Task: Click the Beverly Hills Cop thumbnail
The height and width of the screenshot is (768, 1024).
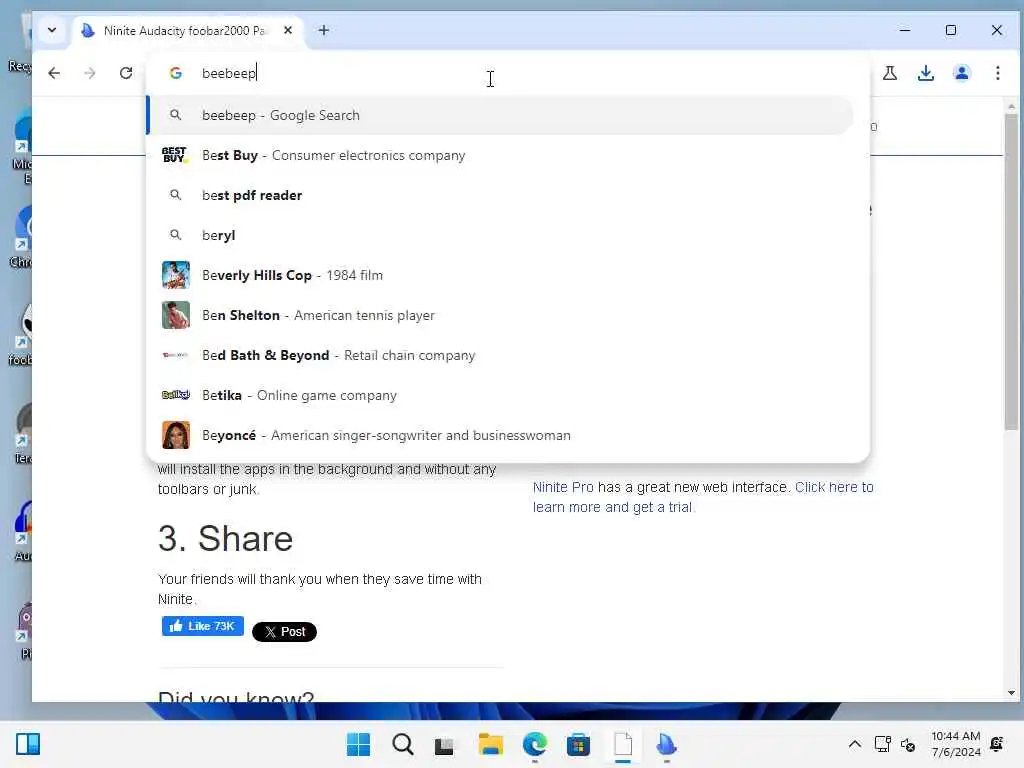Action: coord(176,275)
